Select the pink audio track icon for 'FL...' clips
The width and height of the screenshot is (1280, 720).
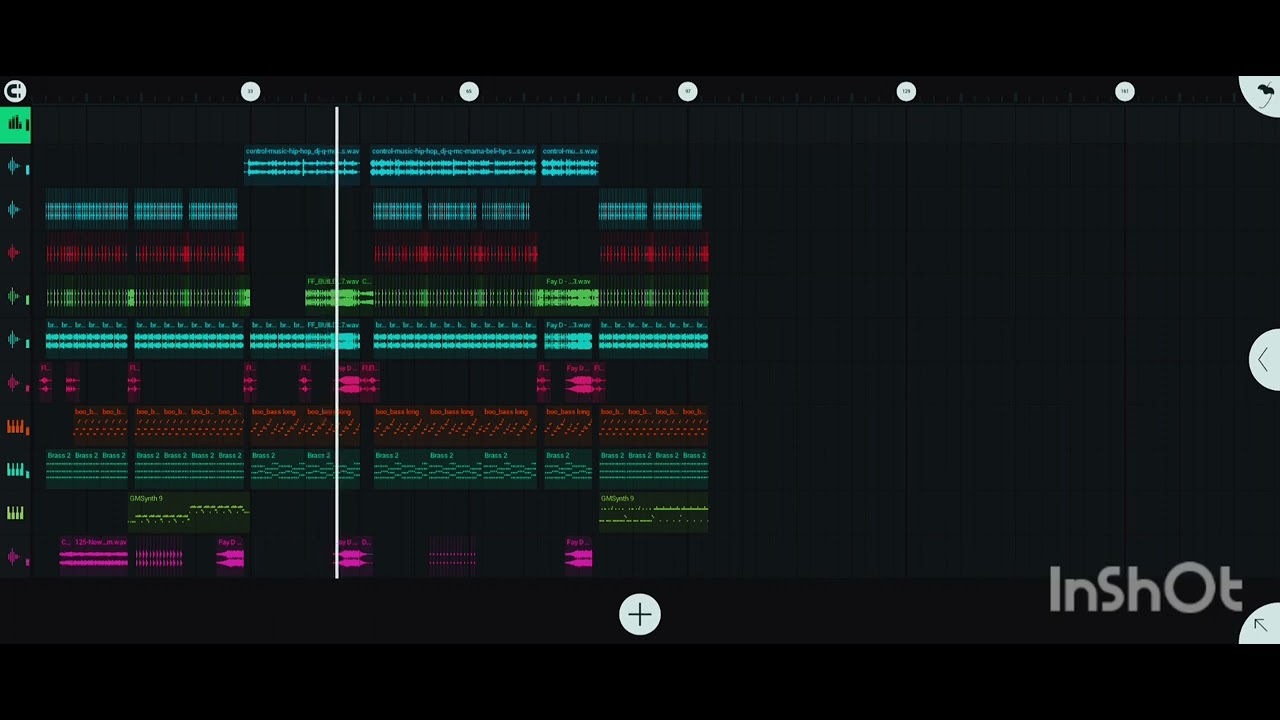click(15, 383)
